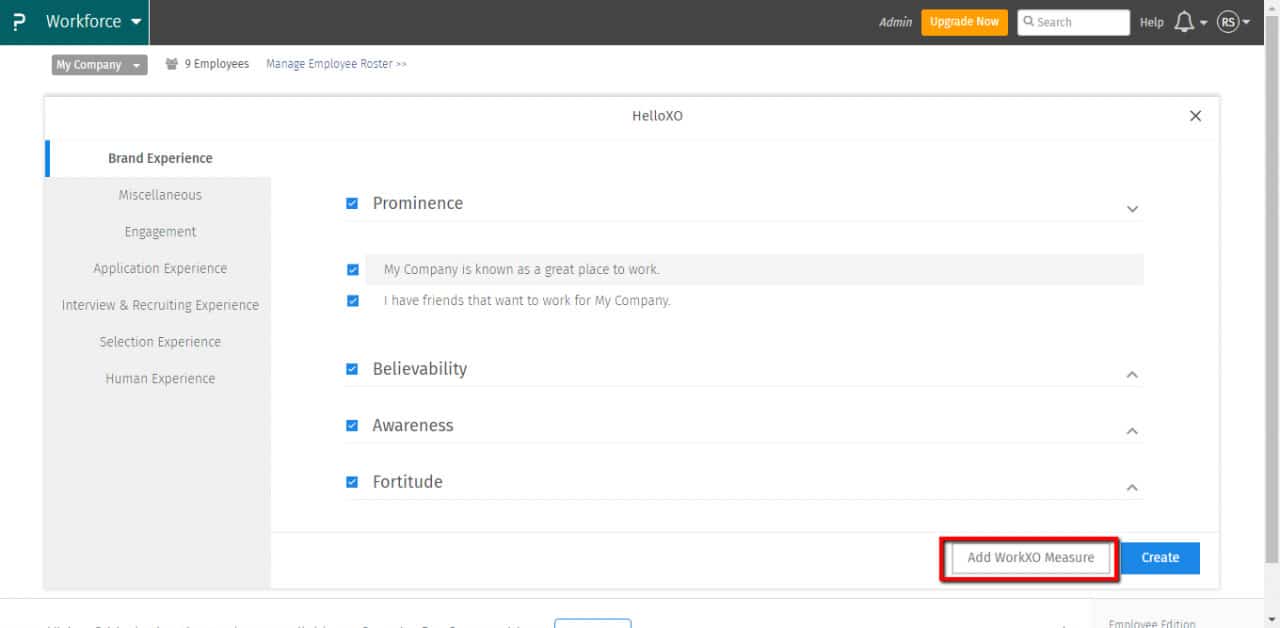
Task: Expand the Awareness section chevron
Action: (1132, 431)
